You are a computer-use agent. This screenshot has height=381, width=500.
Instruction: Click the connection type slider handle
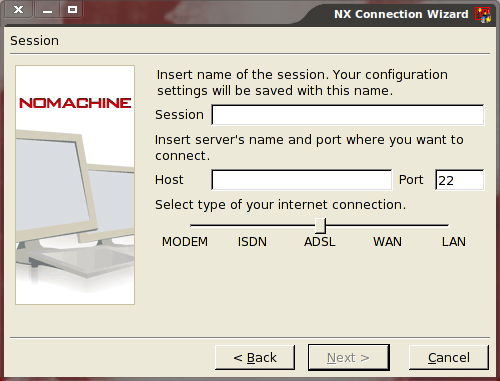pyautogui.click(x=320, y=226)
